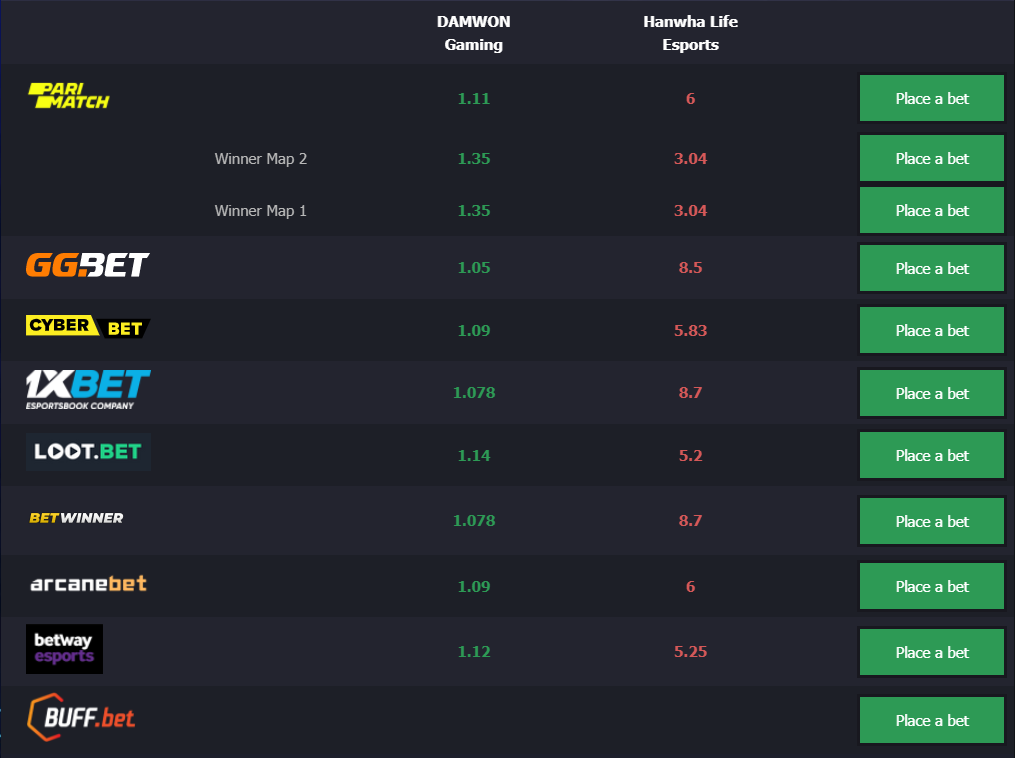Choose DAMWON odds 1.14 at Loot.bet
This screenshot has height=758, width=1015.
[474, 455]
